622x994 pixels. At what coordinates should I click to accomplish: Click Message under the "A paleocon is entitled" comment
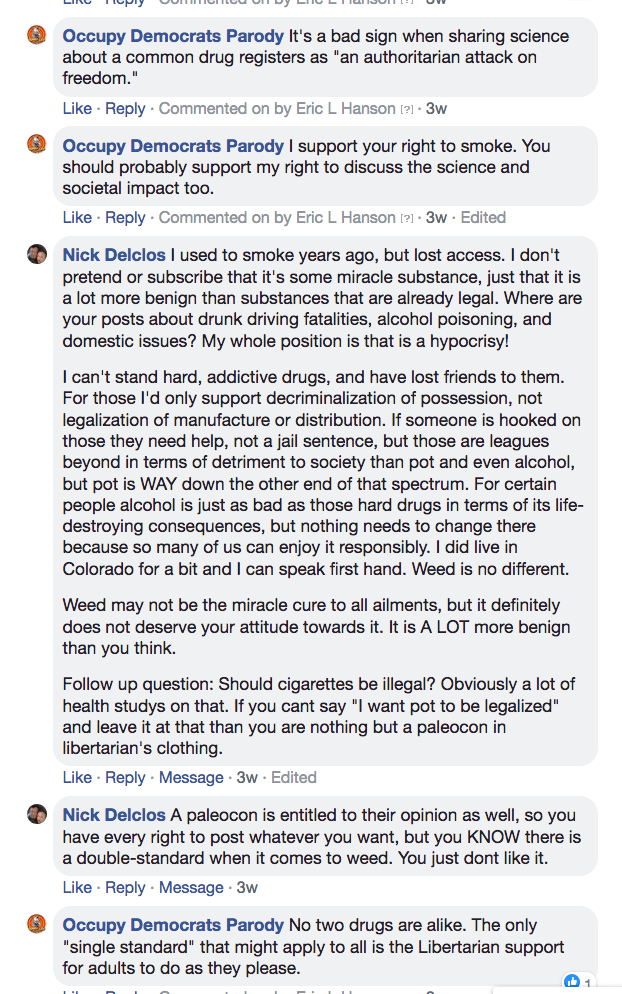click(191, 887)
